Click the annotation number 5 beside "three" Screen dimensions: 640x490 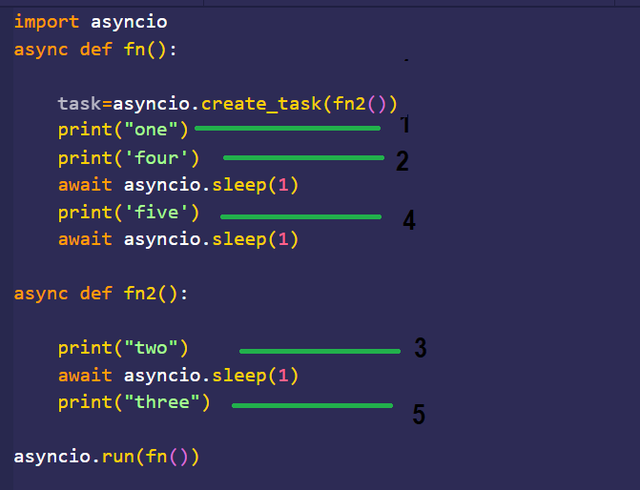[x=419, y=414]
